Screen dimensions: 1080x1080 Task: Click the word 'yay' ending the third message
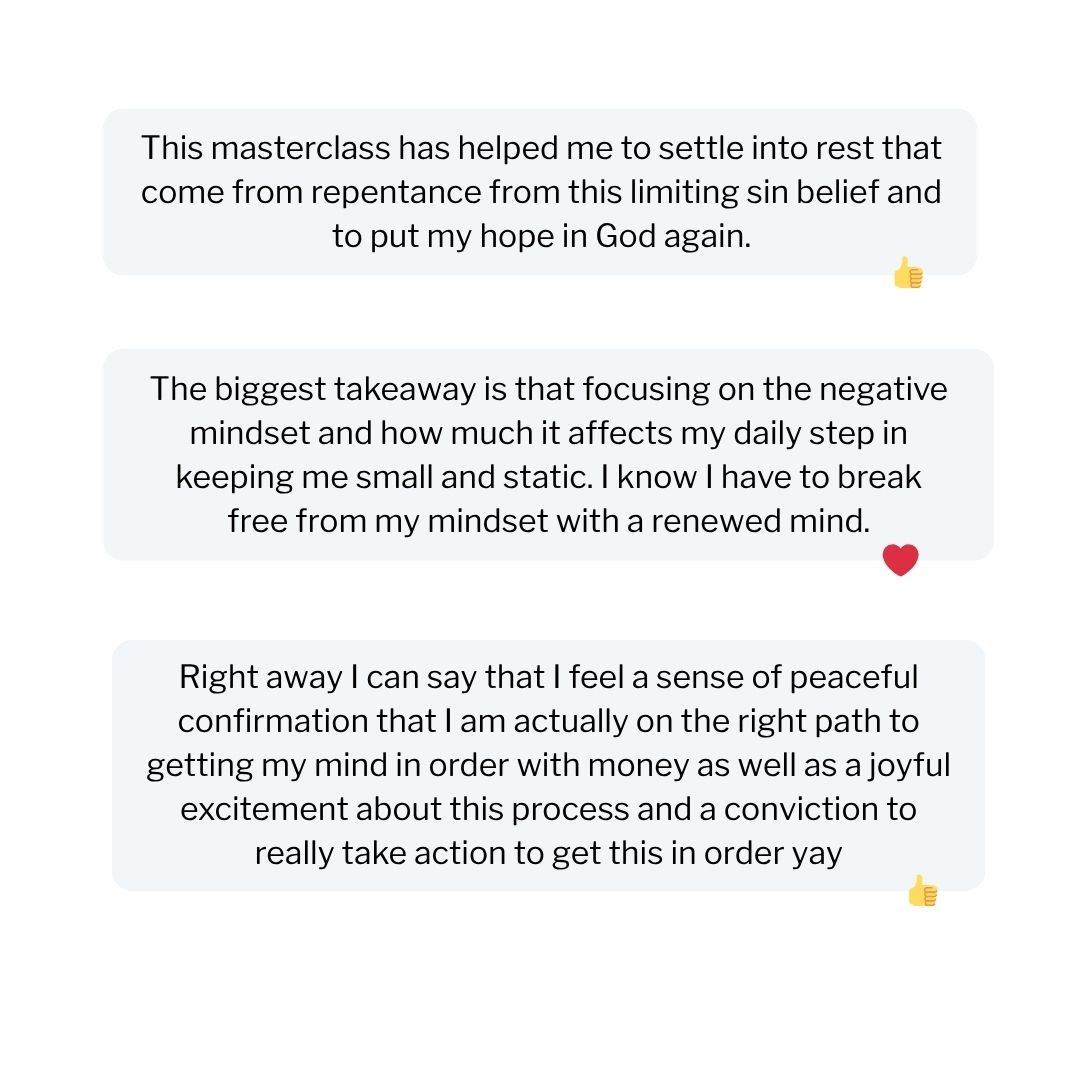coord(817,855)
